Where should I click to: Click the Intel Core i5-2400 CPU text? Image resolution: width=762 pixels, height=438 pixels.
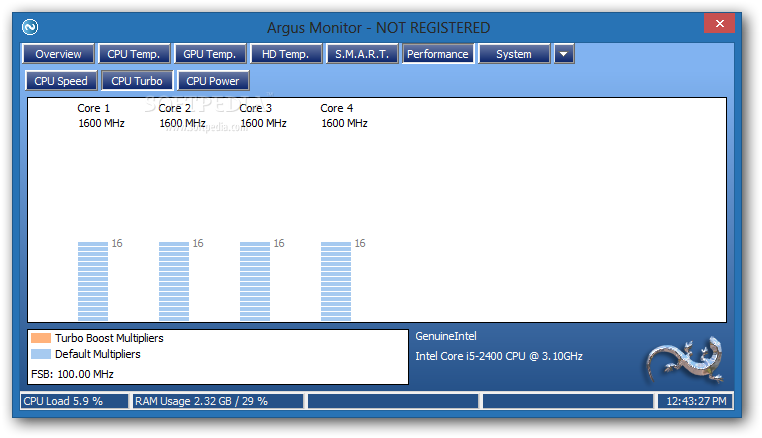[x=499, y=356]
